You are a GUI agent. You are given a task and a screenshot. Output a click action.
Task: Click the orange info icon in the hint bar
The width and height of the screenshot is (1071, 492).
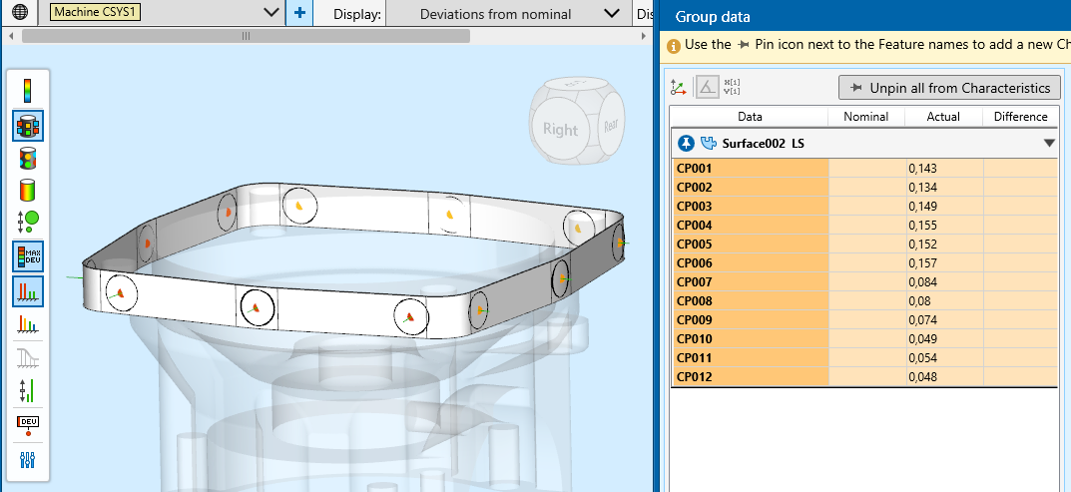[673, 45]
